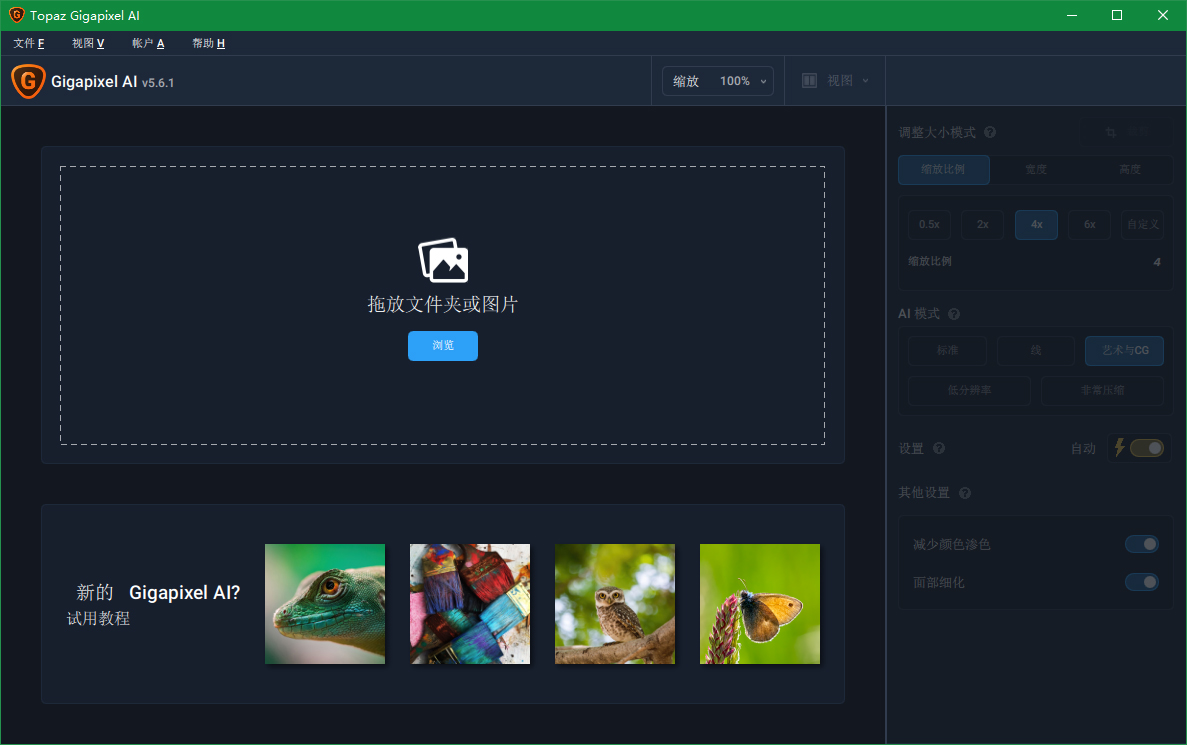1187x745 pixels.
Task: Choose the 6x scale button
Action: [x=1089, y=225]
